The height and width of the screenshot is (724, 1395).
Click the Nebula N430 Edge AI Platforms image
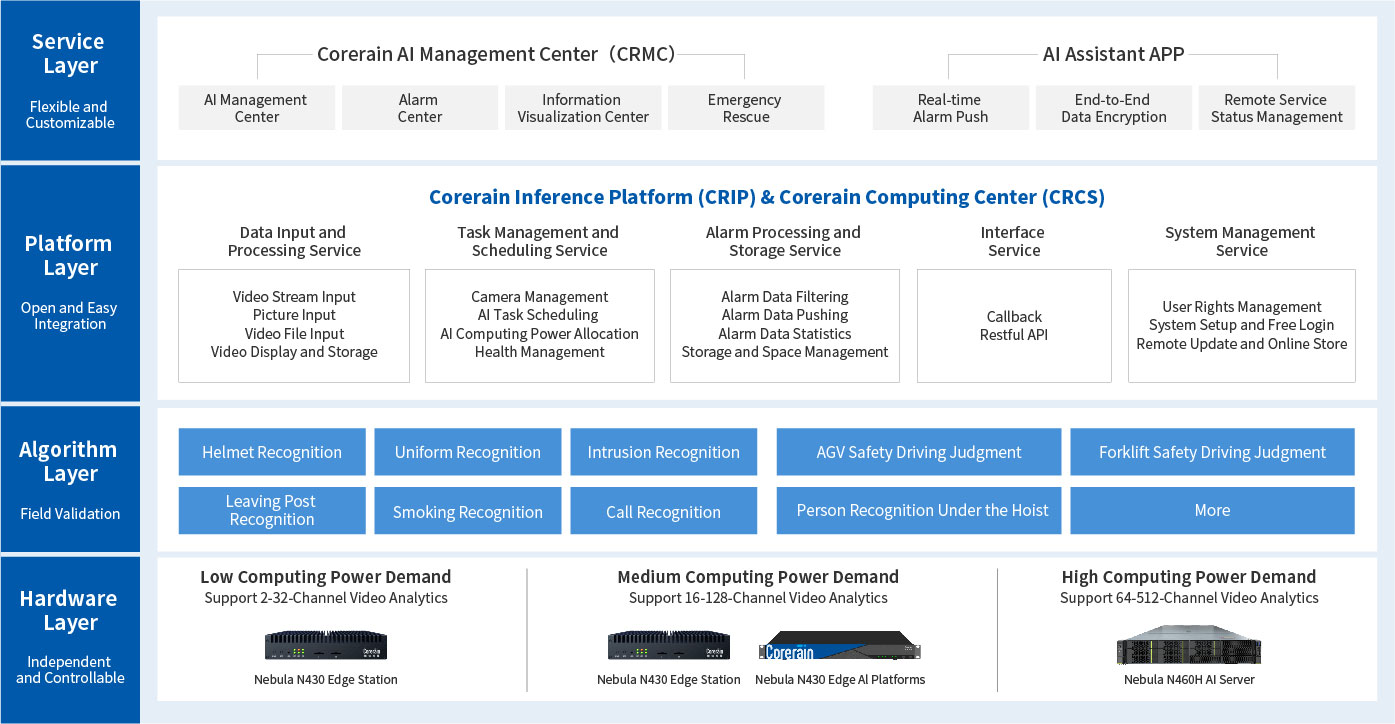tap(840, 645)
